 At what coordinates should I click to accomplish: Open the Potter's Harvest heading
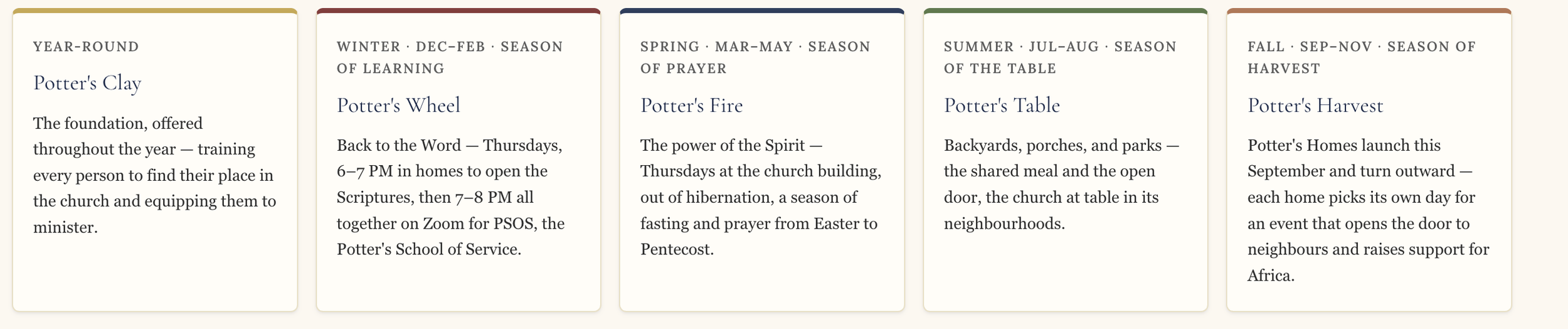click(x=1315, y=105)
